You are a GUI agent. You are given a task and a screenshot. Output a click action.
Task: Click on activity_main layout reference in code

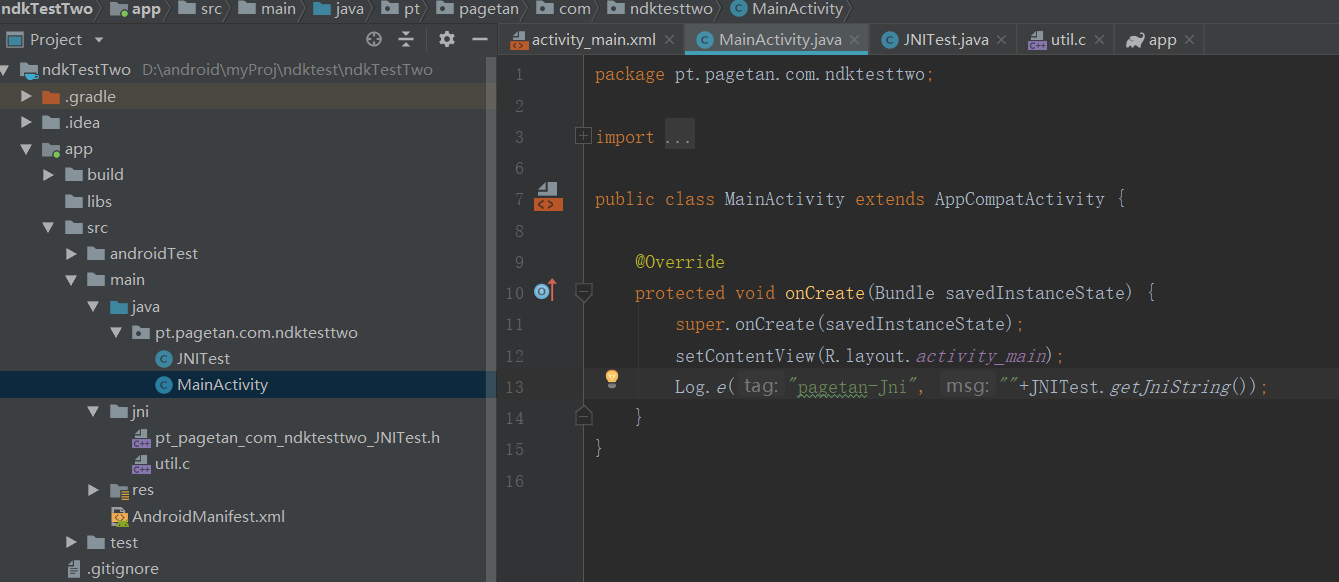980,356
